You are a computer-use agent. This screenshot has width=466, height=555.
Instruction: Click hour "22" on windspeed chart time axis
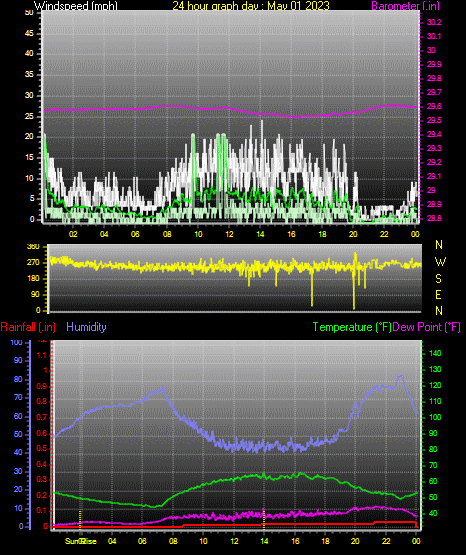click(x=384, y=234)
